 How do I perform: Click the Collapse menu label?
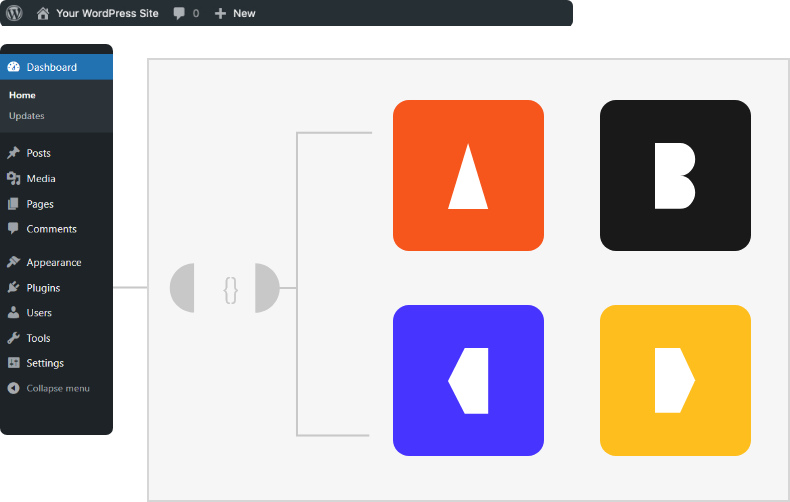[58, 388]
